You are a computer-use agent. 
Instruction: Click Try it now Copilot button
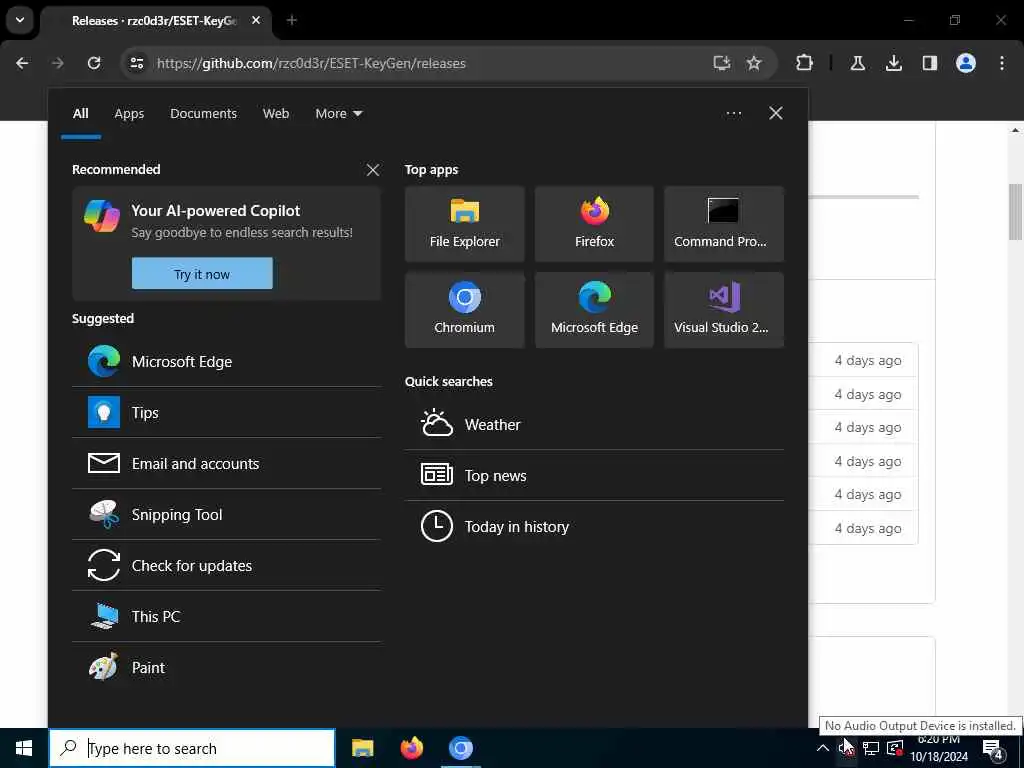(x=202, y=274)
